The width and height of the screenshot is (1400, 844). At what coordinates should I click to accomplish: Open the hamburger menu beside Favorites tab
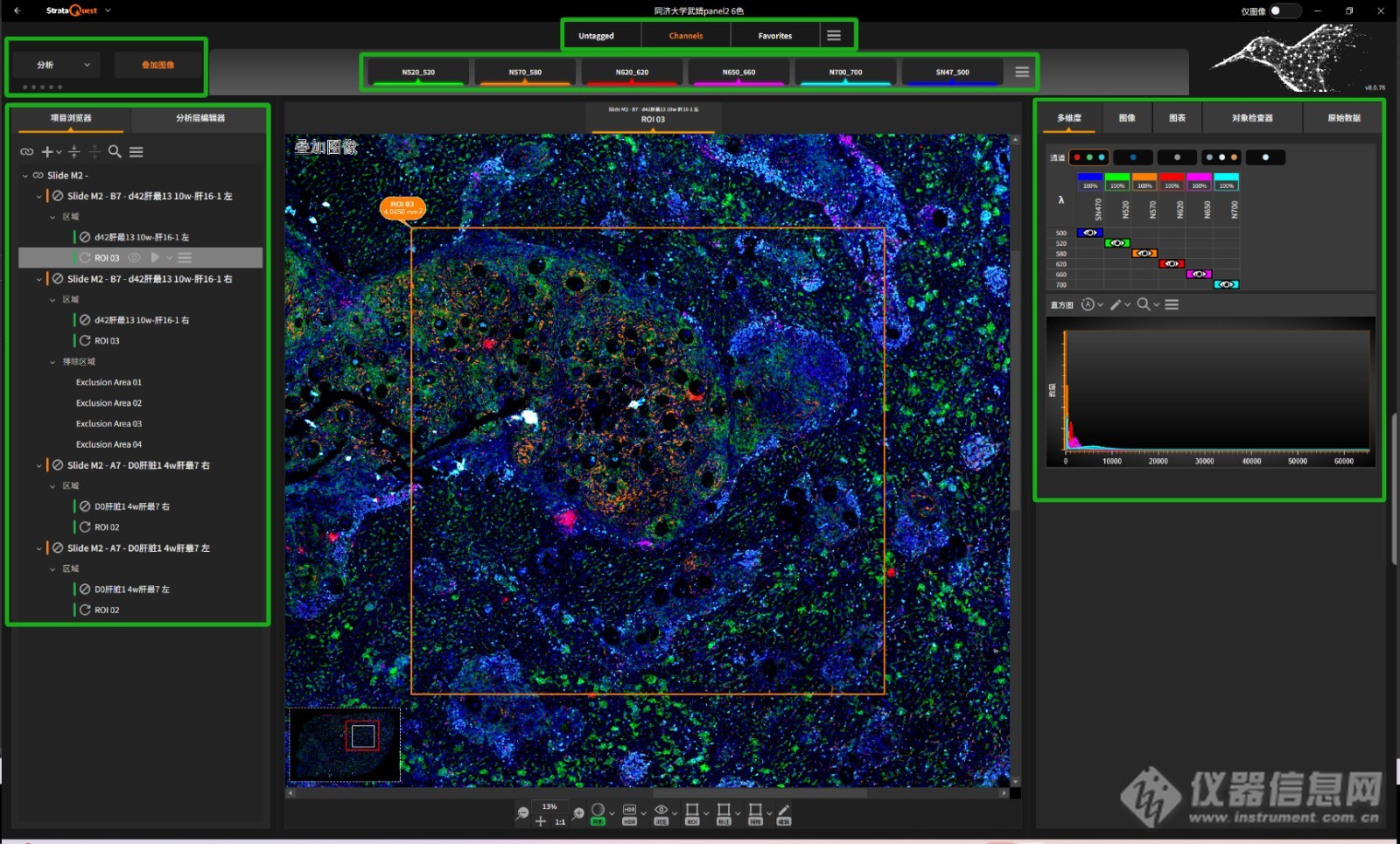tap(834, 36)
